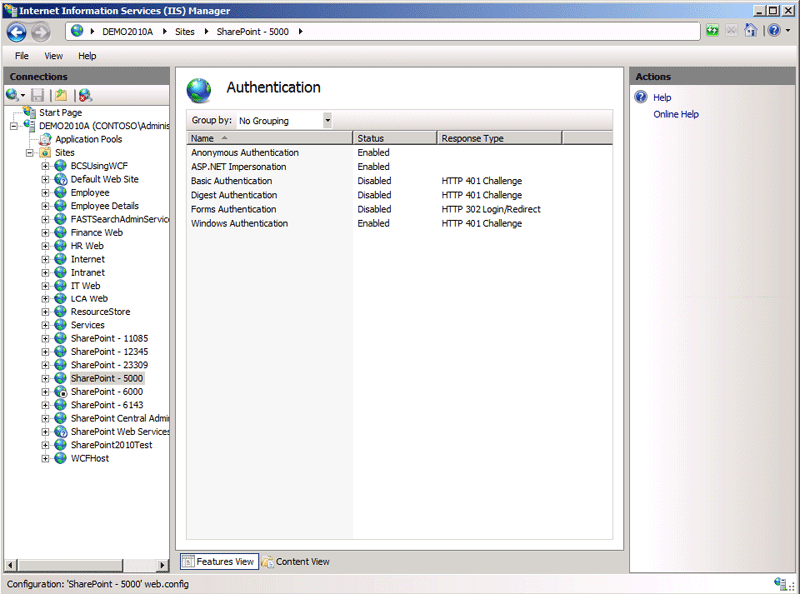
Task: Open the Online Help link
Action: click(676, 114)
